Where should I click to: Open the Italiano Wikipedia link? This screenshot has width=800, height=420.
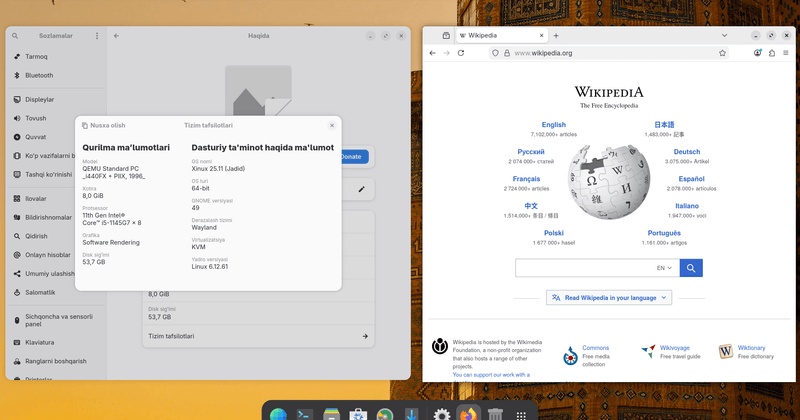coord(687,206)
